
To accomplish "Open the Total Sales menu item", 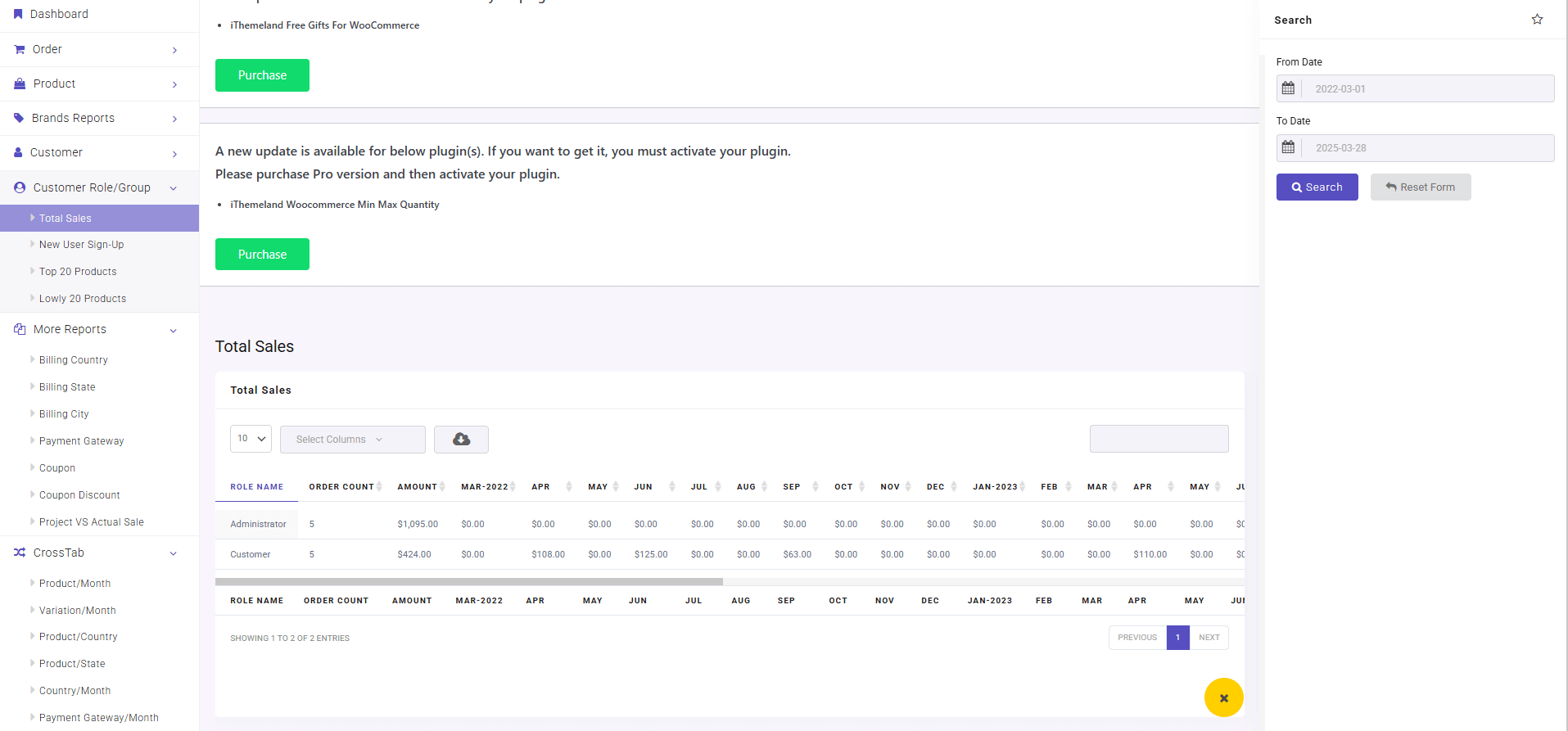I will [x=99, y=218].
